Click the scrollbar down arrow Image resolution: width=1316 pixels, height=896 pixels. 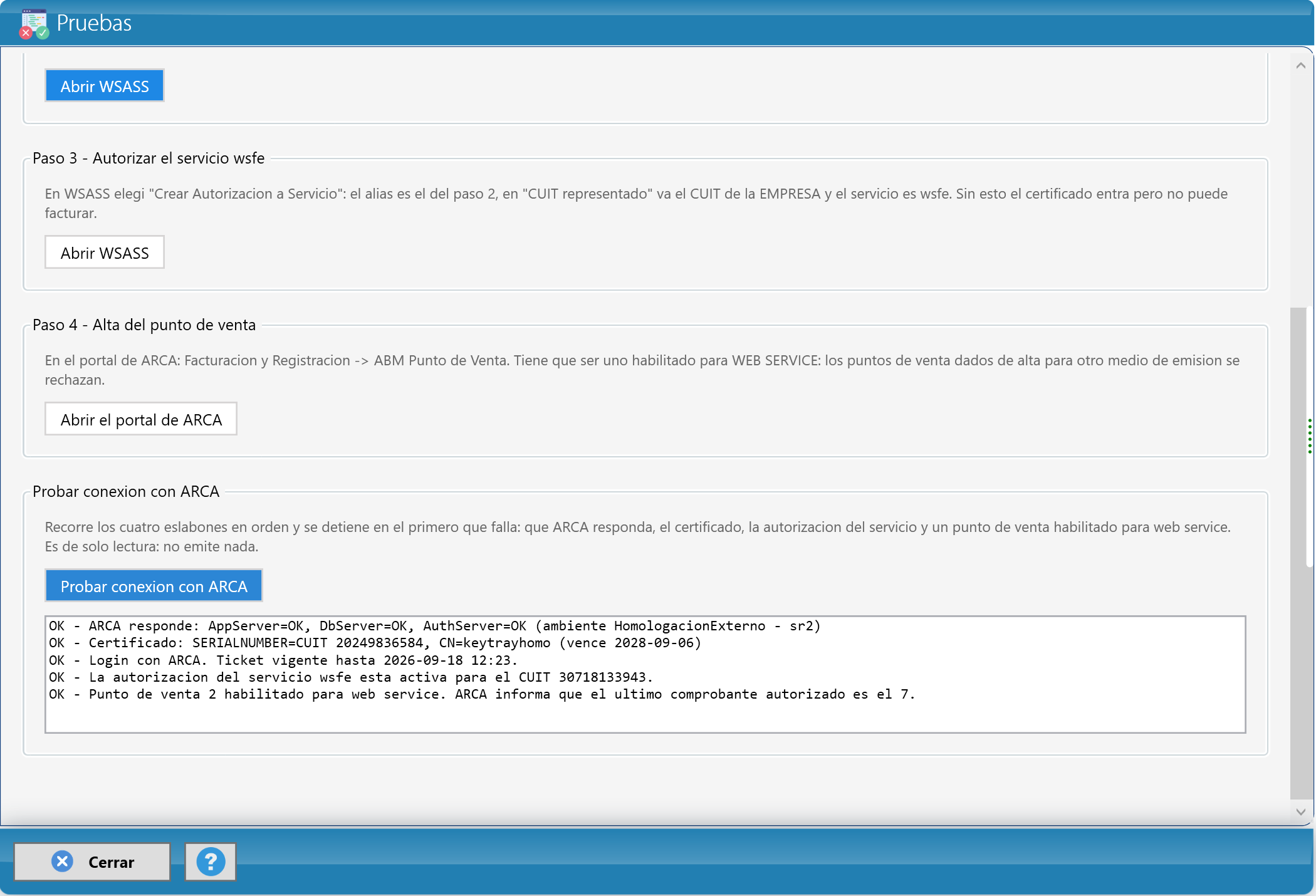pos(1301,811)
